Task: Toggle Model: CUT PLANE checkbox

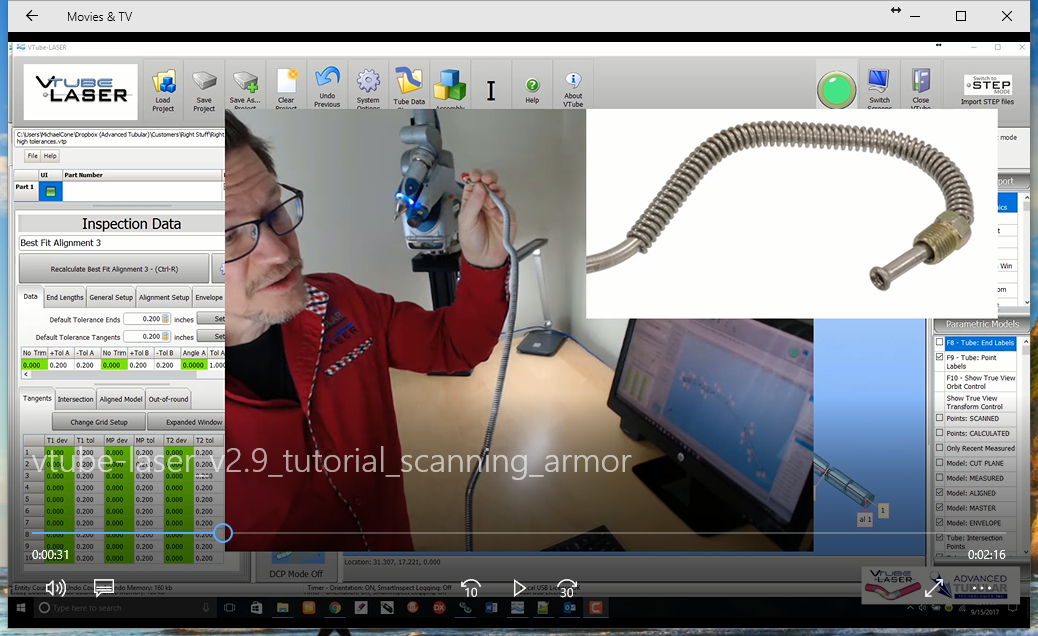Action: (x=939, y=463)
